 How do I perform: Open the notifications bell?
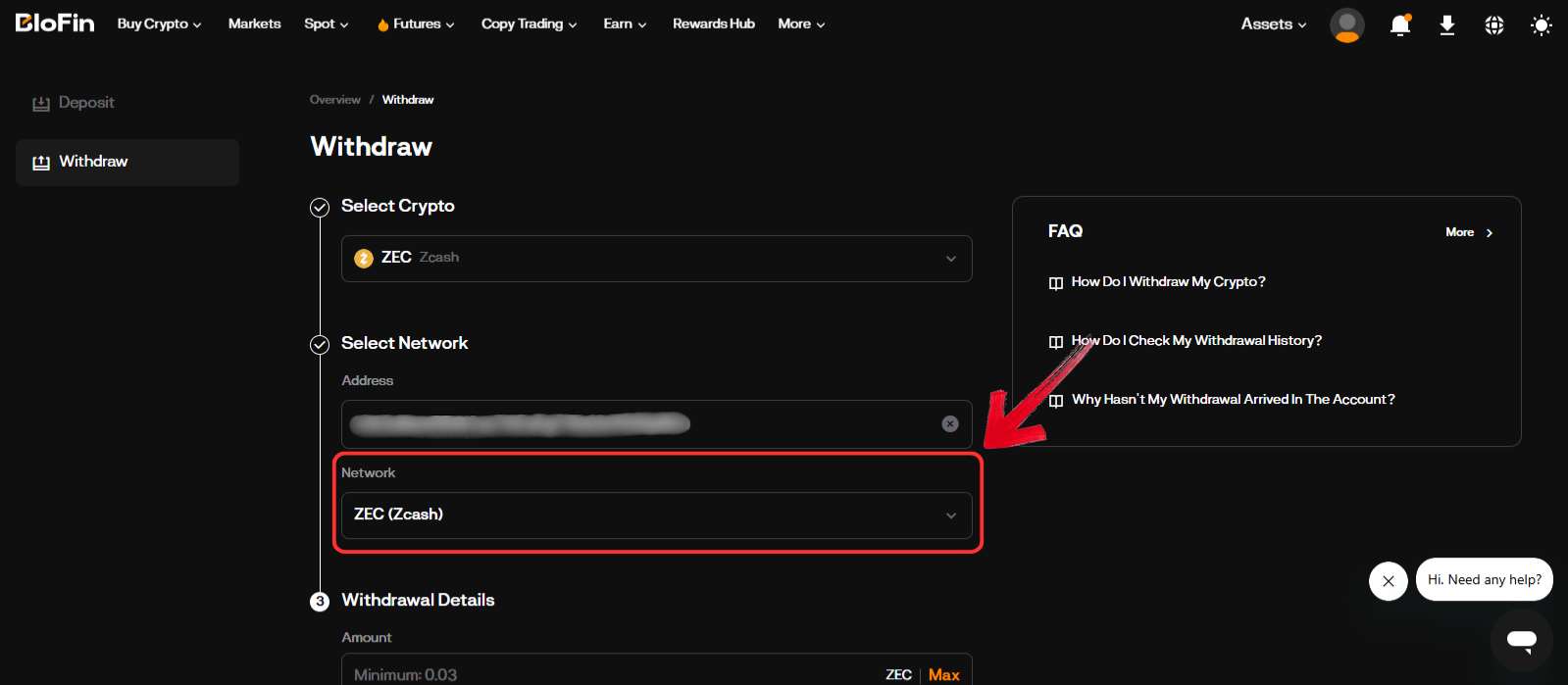click(1399, 25)
